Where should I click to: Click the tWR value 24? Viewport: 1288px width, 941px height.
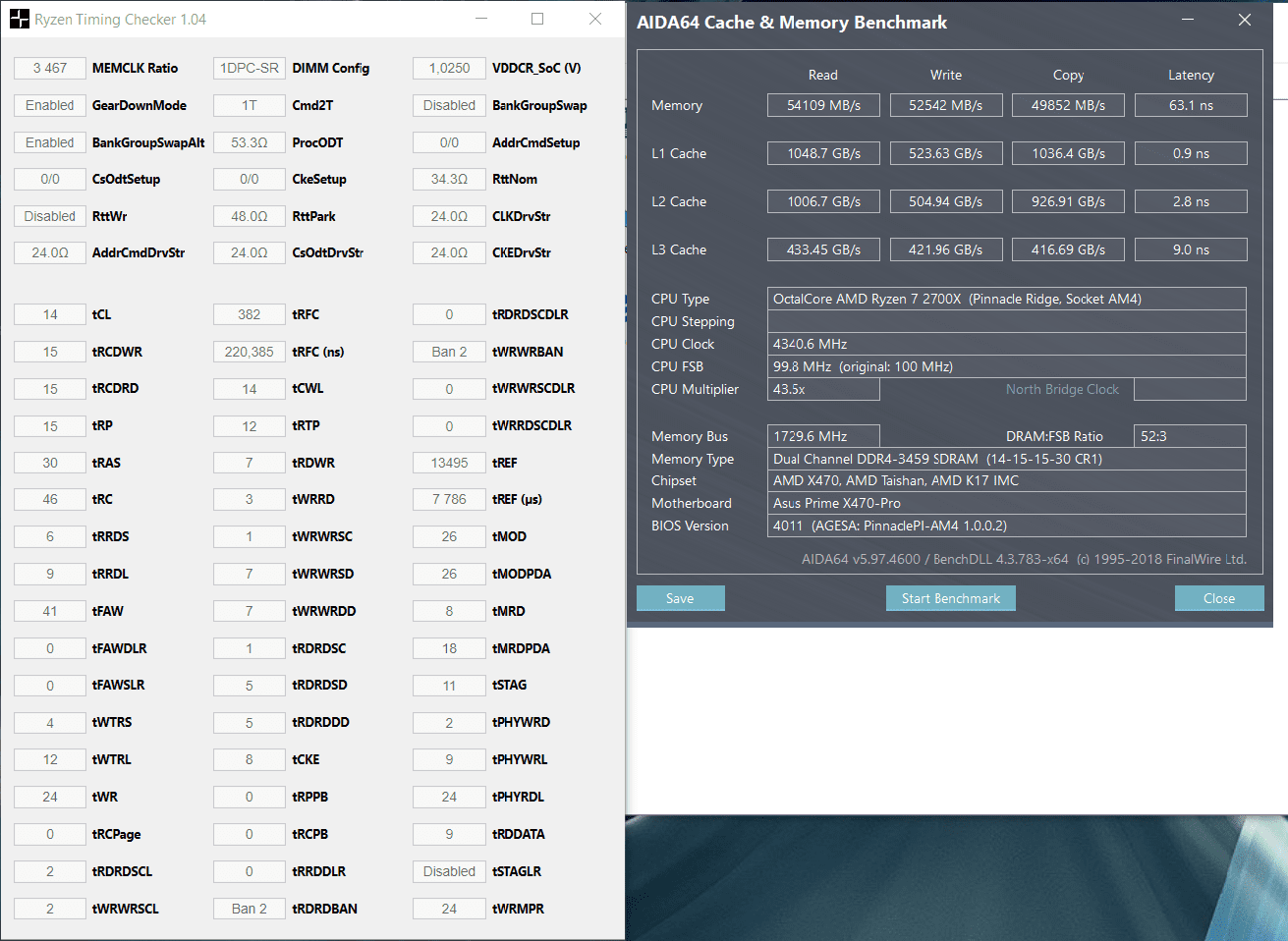[x=50, y=797]
